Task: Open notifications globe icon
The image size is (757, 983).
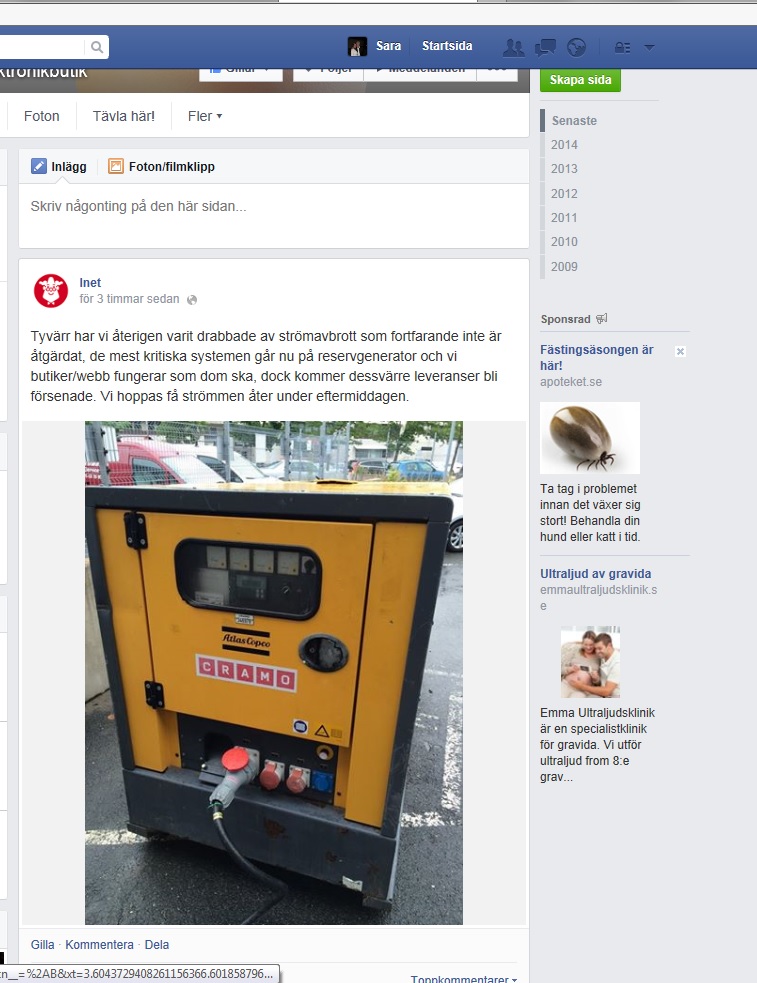Action: (x=576, y=47)
